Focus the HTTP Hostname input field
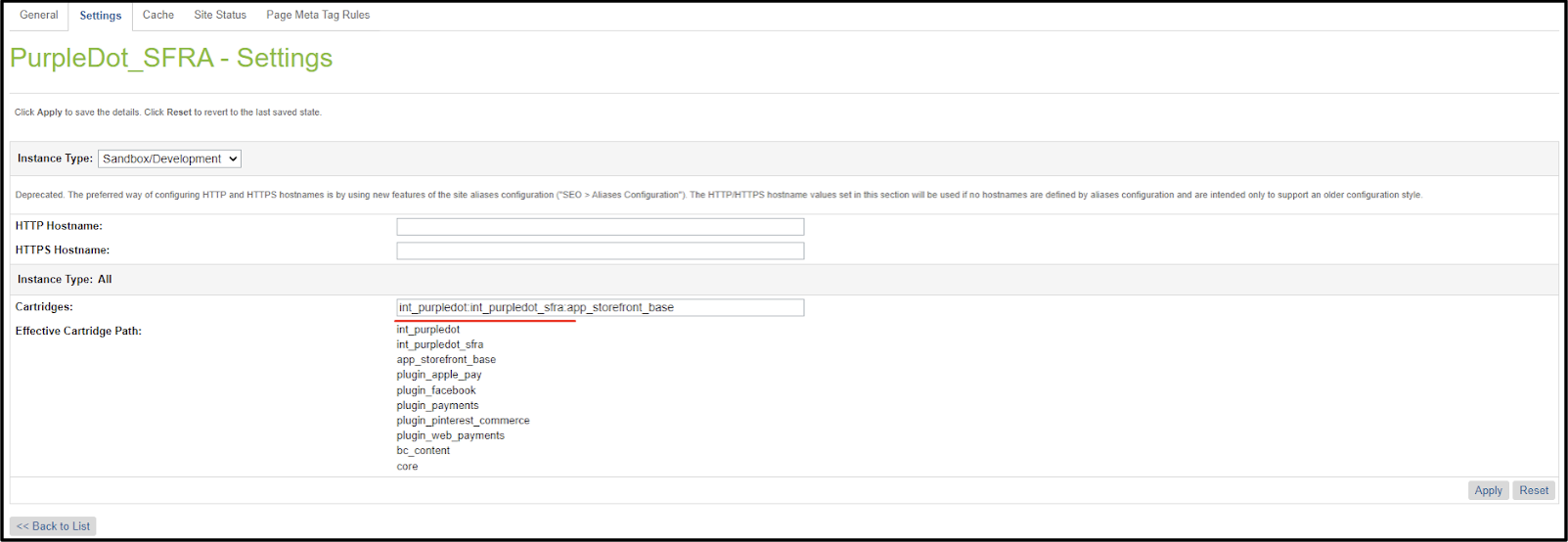 (600, 227)
